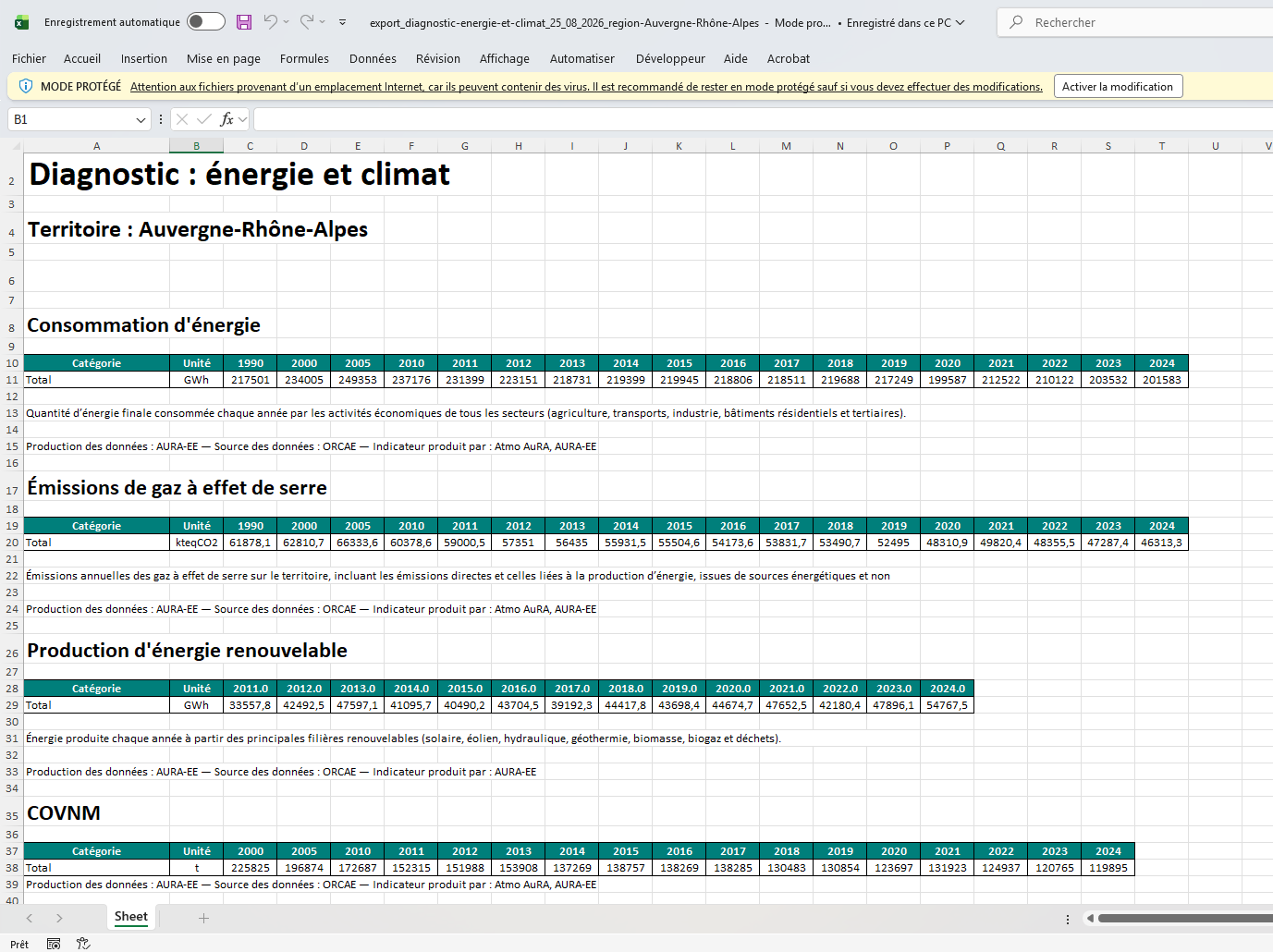Image resolution: width=1273 pixels, height=952 pixels.
Task: Expand the formula bar options chevron
Action: point(243,119)
